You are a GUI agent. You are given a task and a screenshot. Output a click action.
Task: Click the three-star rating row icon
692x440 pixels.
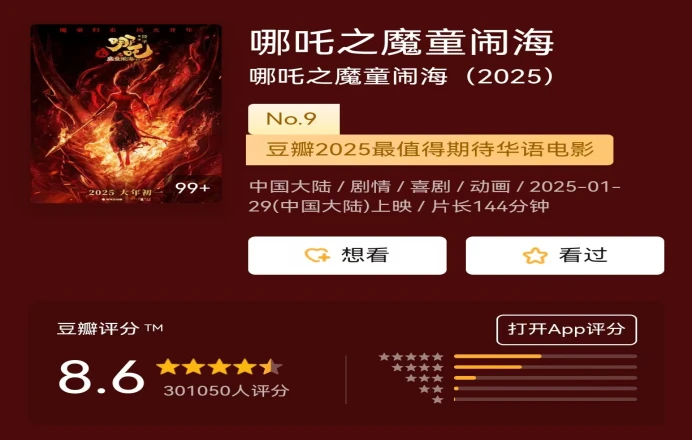coord(424,378)
